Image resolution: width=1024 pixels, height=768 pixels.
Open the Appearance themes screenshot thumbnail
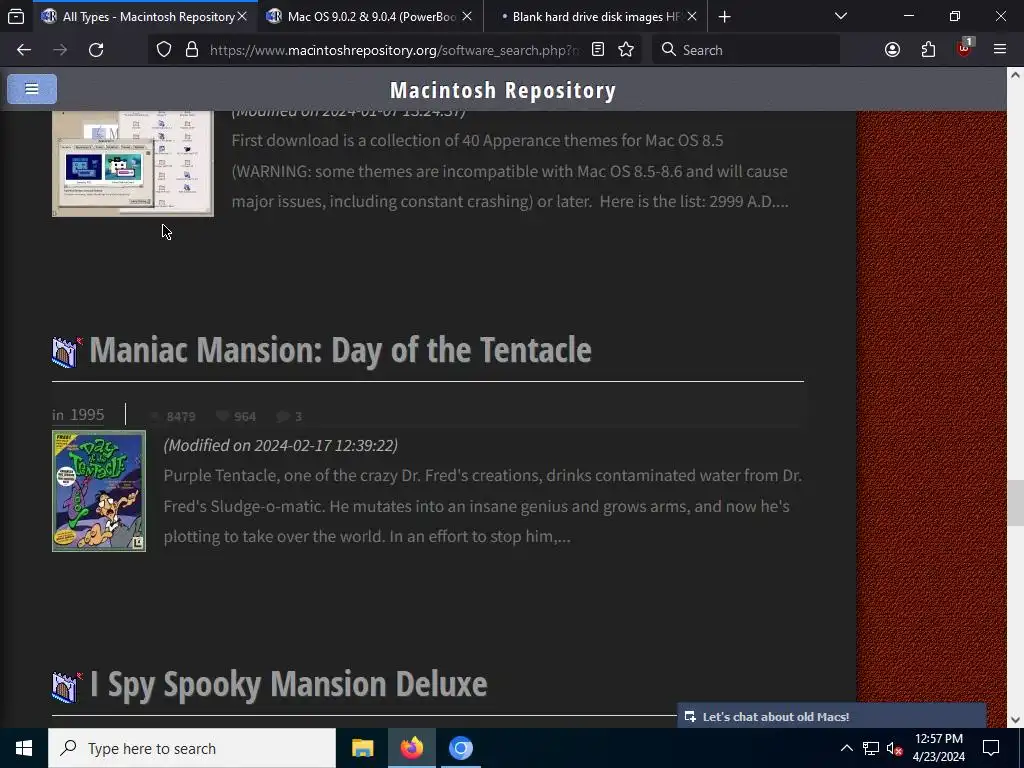(133, 163)
